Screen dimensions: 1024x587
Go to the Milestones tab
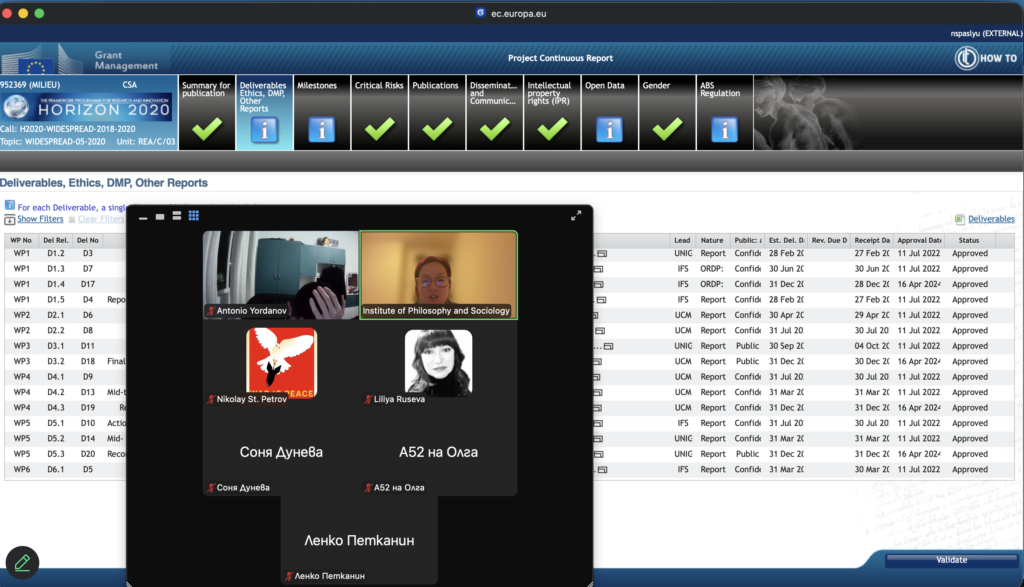pos(322,112)
